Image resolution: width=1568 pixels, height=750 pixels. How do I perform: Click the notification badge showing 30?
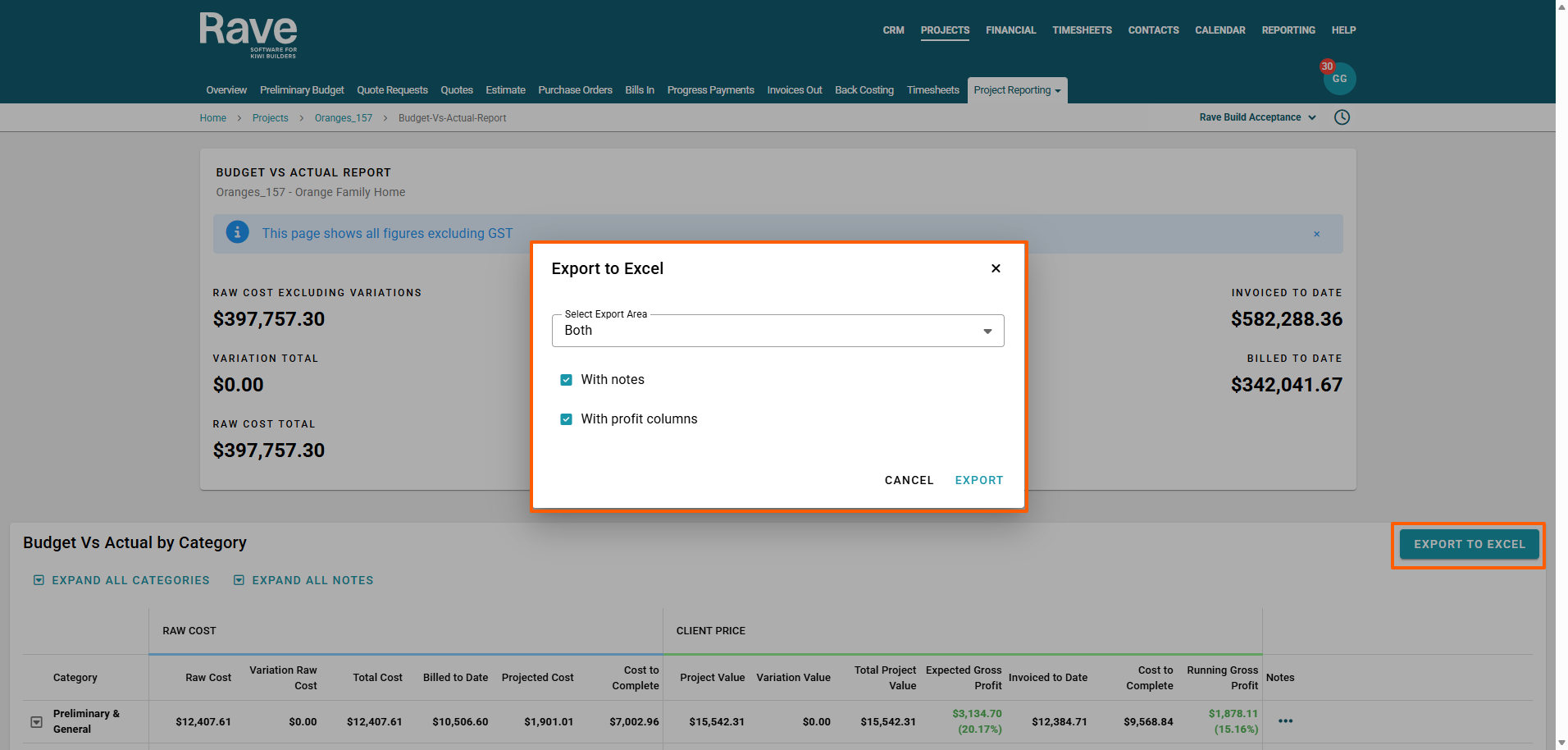pos(1326,66)
